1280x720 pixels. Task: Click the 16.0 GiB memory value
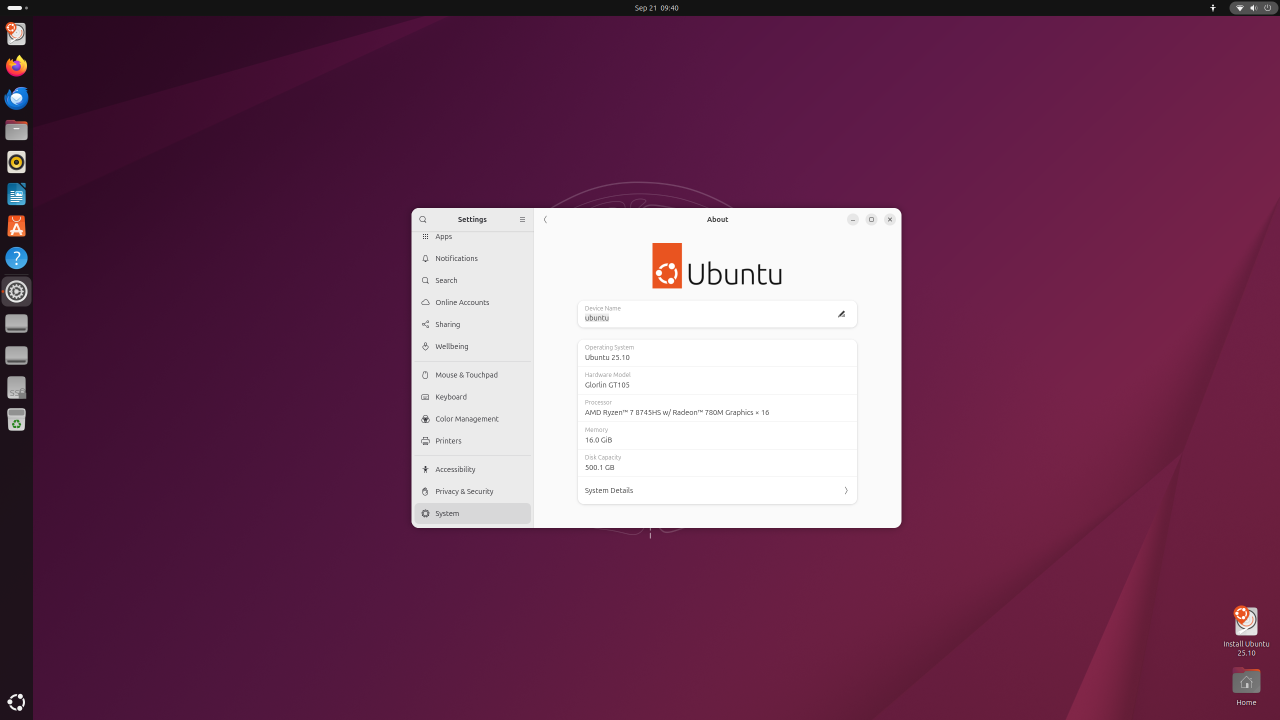598,440
